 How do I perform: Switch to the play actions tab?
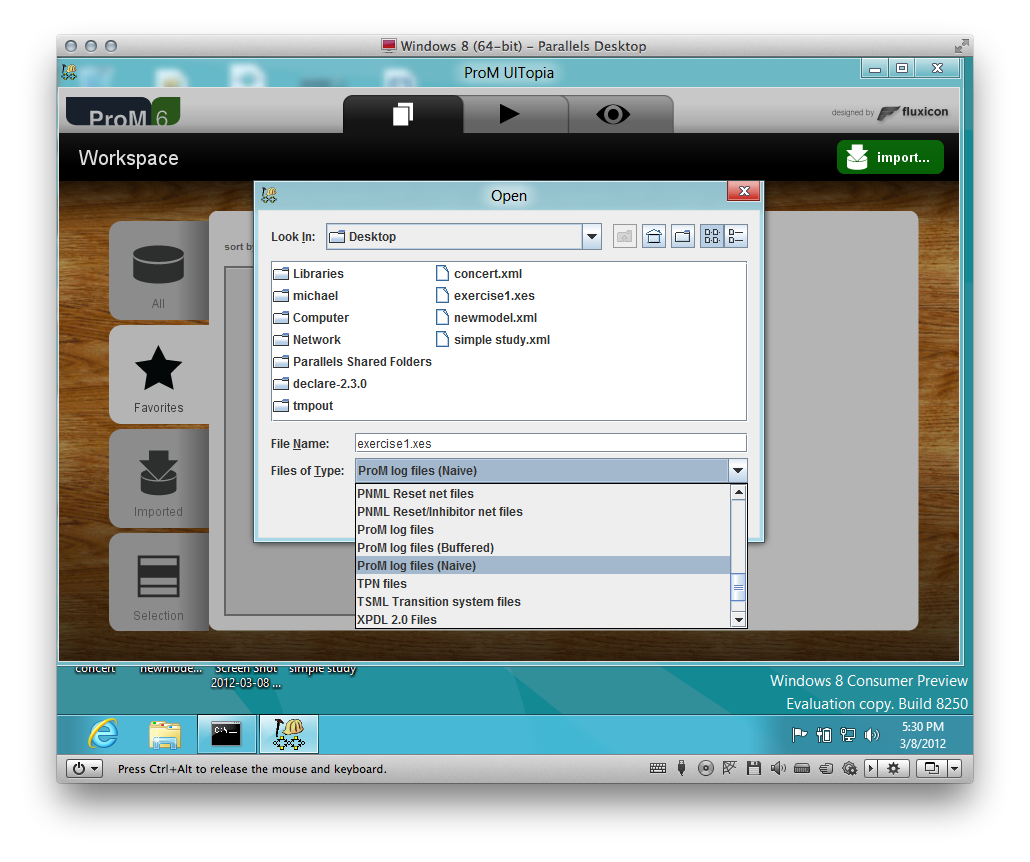pos(509,114)
